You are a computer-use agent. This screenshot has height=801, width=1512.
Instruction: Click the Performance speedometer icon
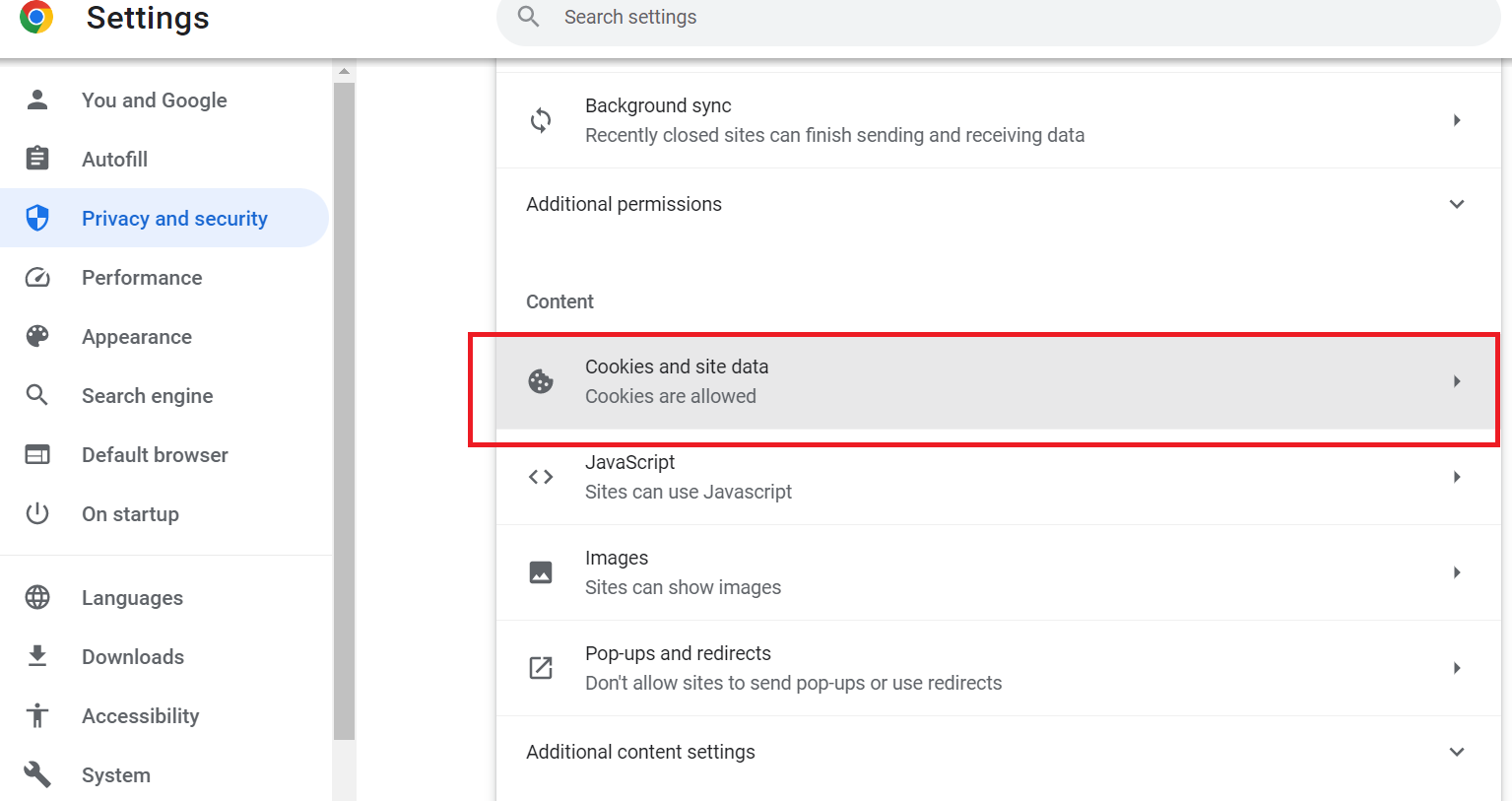tap(36, 277)
